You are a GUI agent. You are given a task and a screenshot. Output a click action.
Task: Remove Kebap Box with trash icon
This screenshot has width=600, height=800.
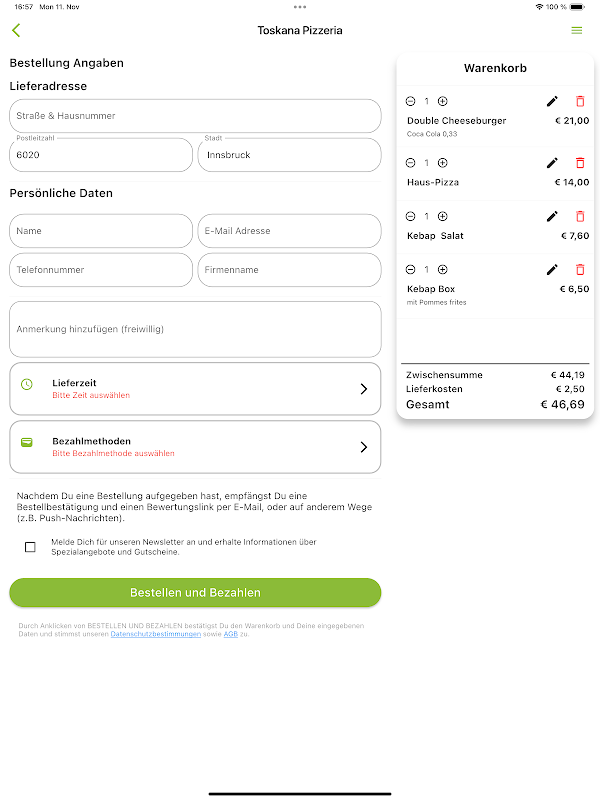pyautogui.click(x=580, y=269)
